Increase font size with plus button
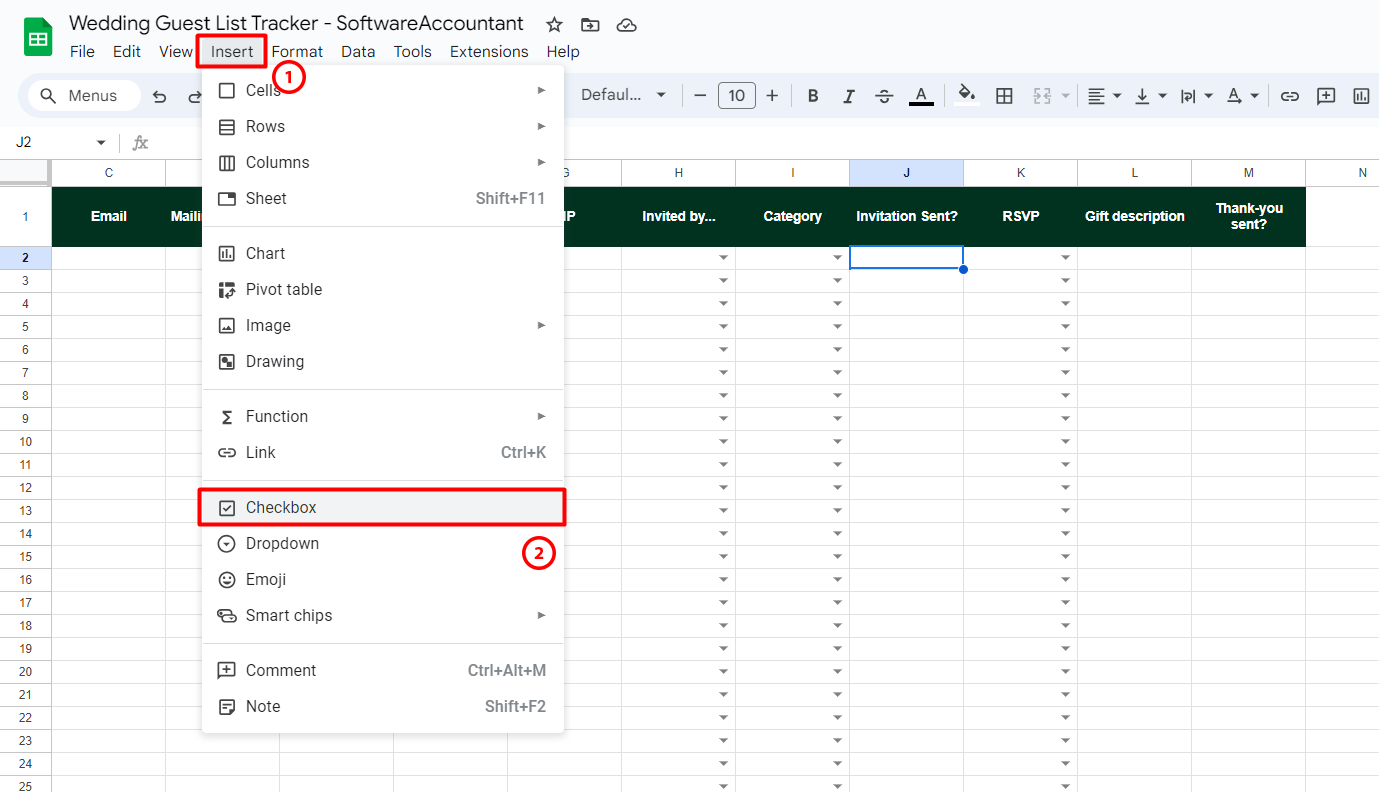This screenshot has width=1379, height=792. point(772,96)
